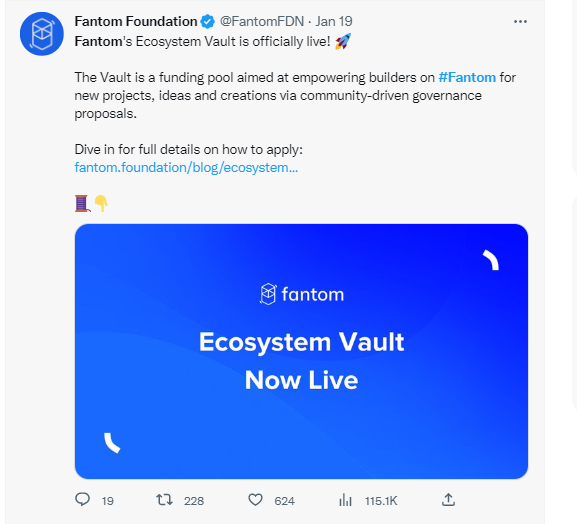Click the 115.1K views count

[381, 501]
